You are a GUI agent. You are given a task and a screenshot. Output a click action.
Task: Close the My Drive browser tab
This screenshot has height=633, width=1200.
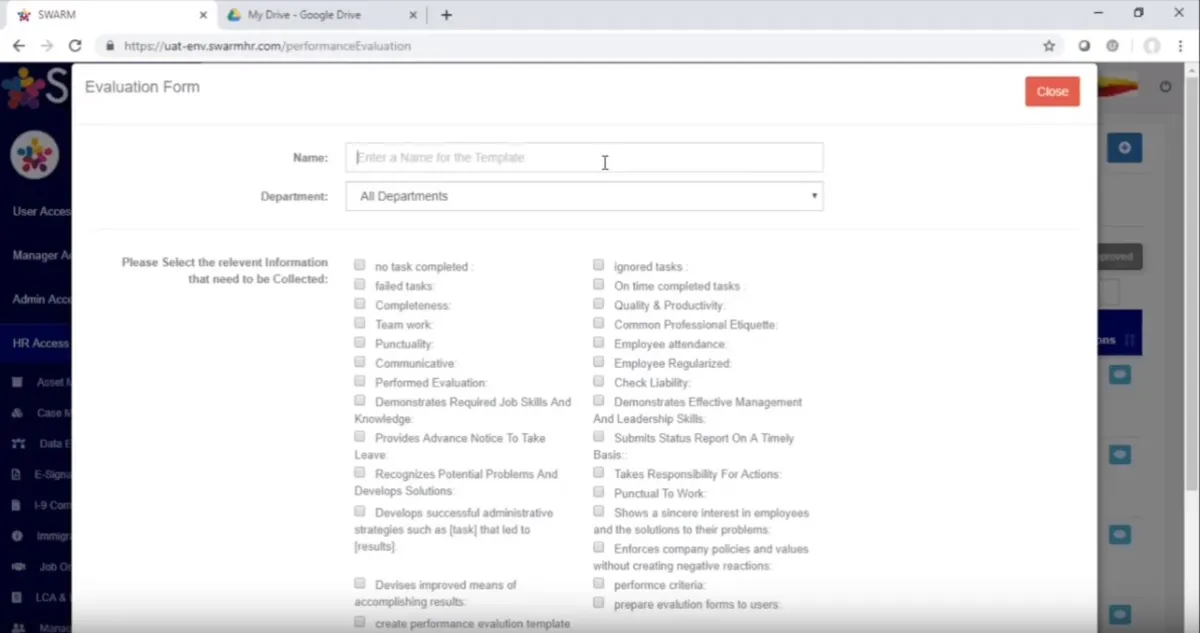[x=411, y=15]
